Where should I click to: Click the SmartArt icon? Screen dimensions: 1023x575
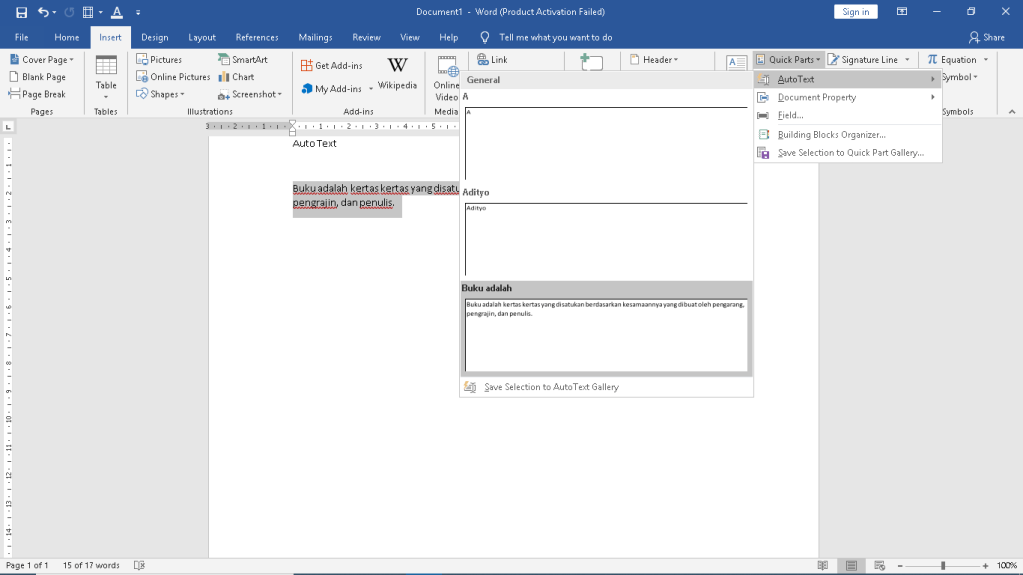pos(243,60)
